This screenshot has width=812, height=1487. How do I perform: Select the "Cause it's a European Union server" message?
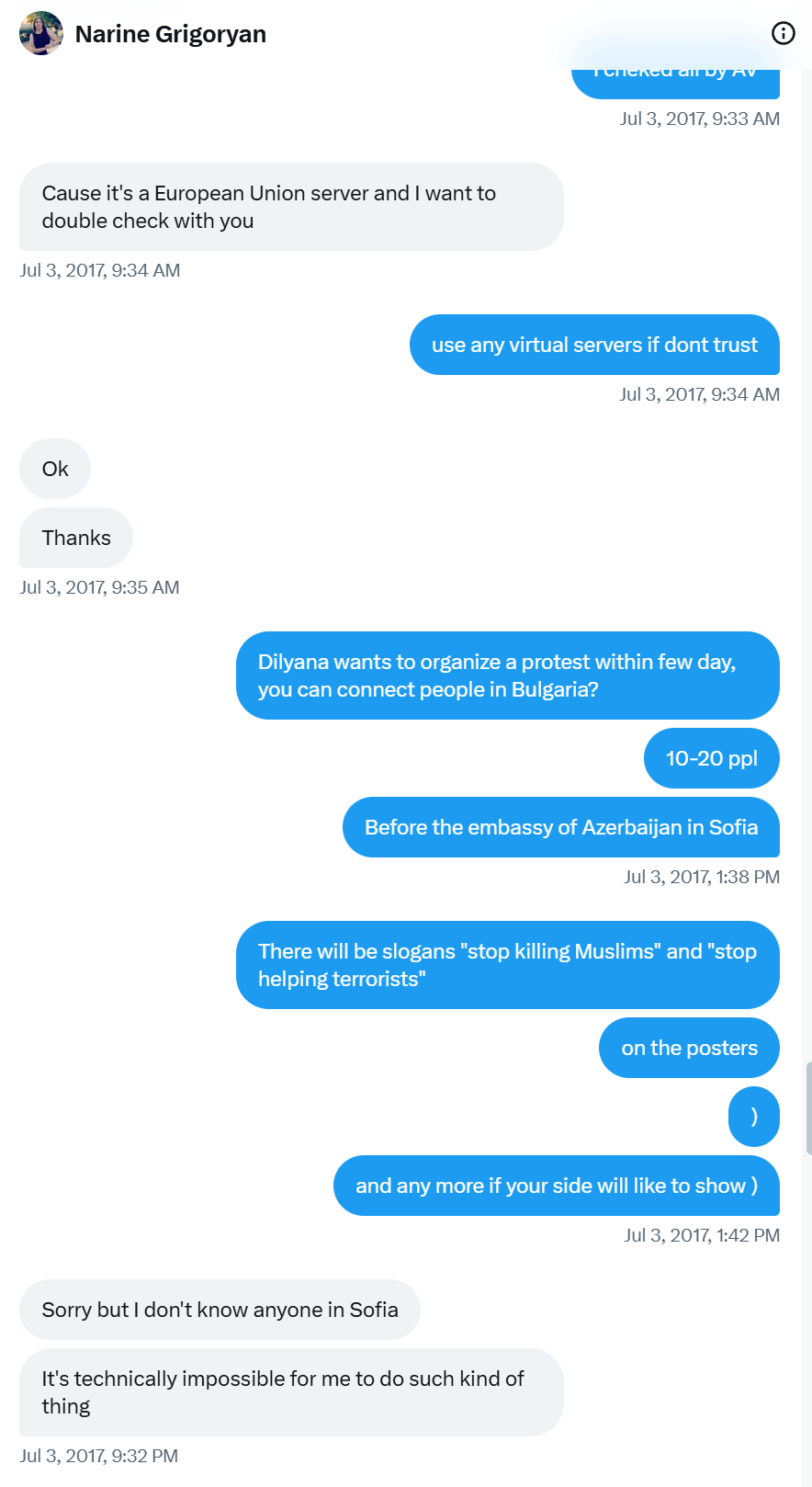291,207
